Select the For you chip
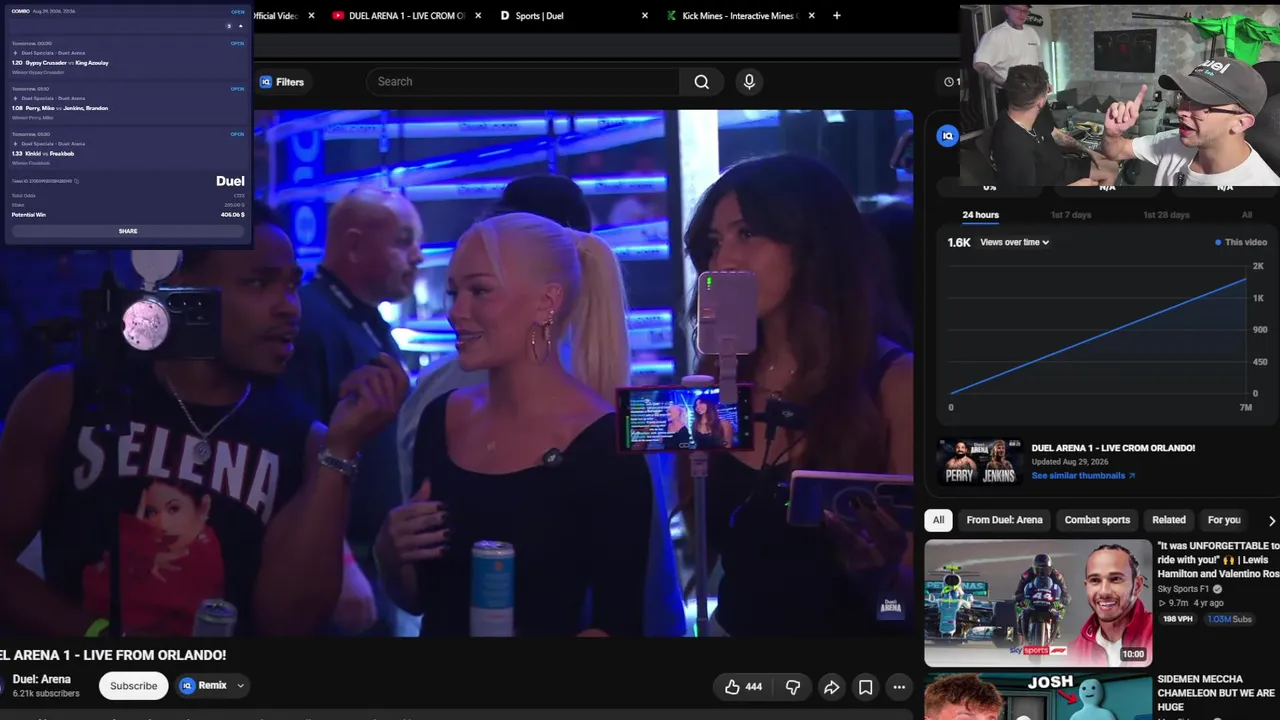 1224,520
